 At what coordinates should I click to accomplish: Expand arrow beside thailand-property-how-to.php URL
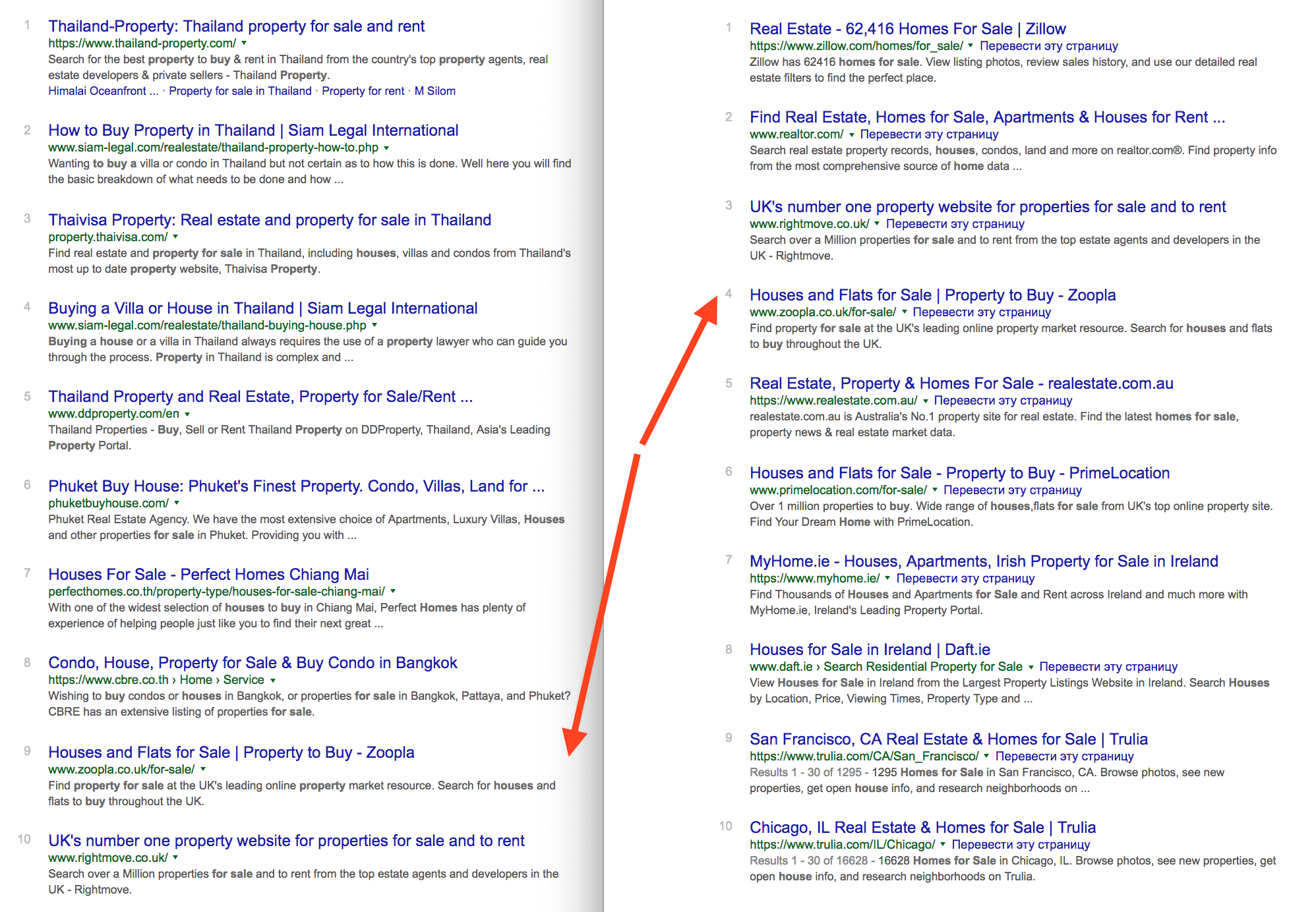pyautogui.click(x=386, y=148)
